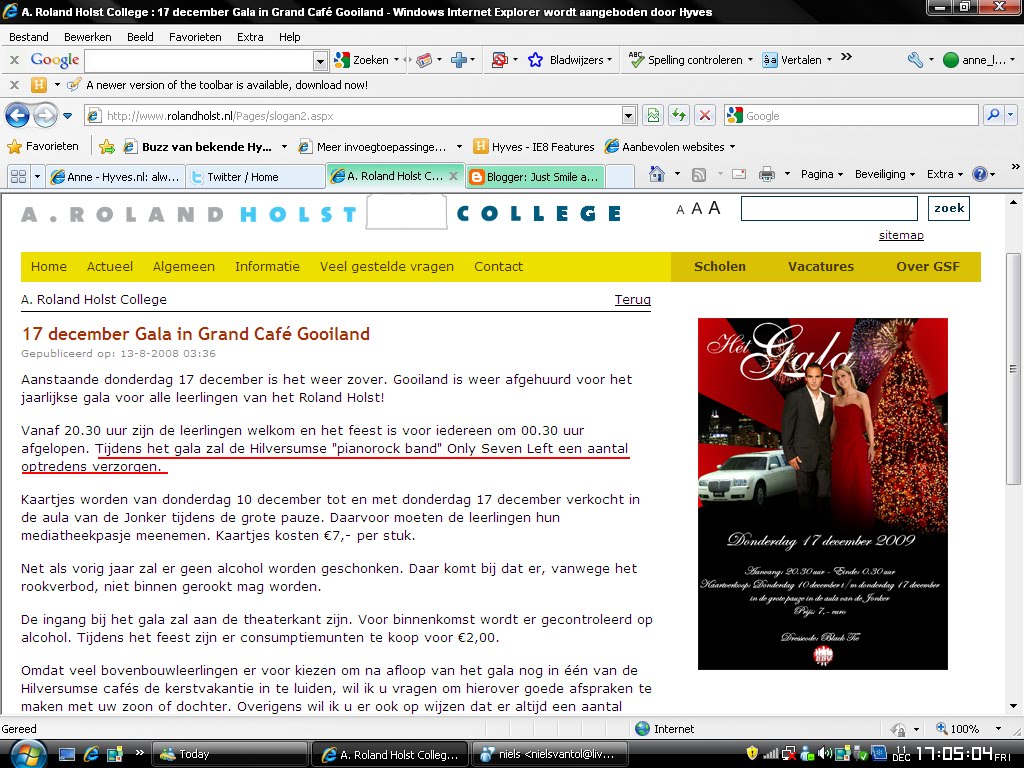The width and height of the screenshot is (1024, 768).
Task: Click the page vertical scrollbar thumb
Action: pyautogui.click(x=1013, y=369)
